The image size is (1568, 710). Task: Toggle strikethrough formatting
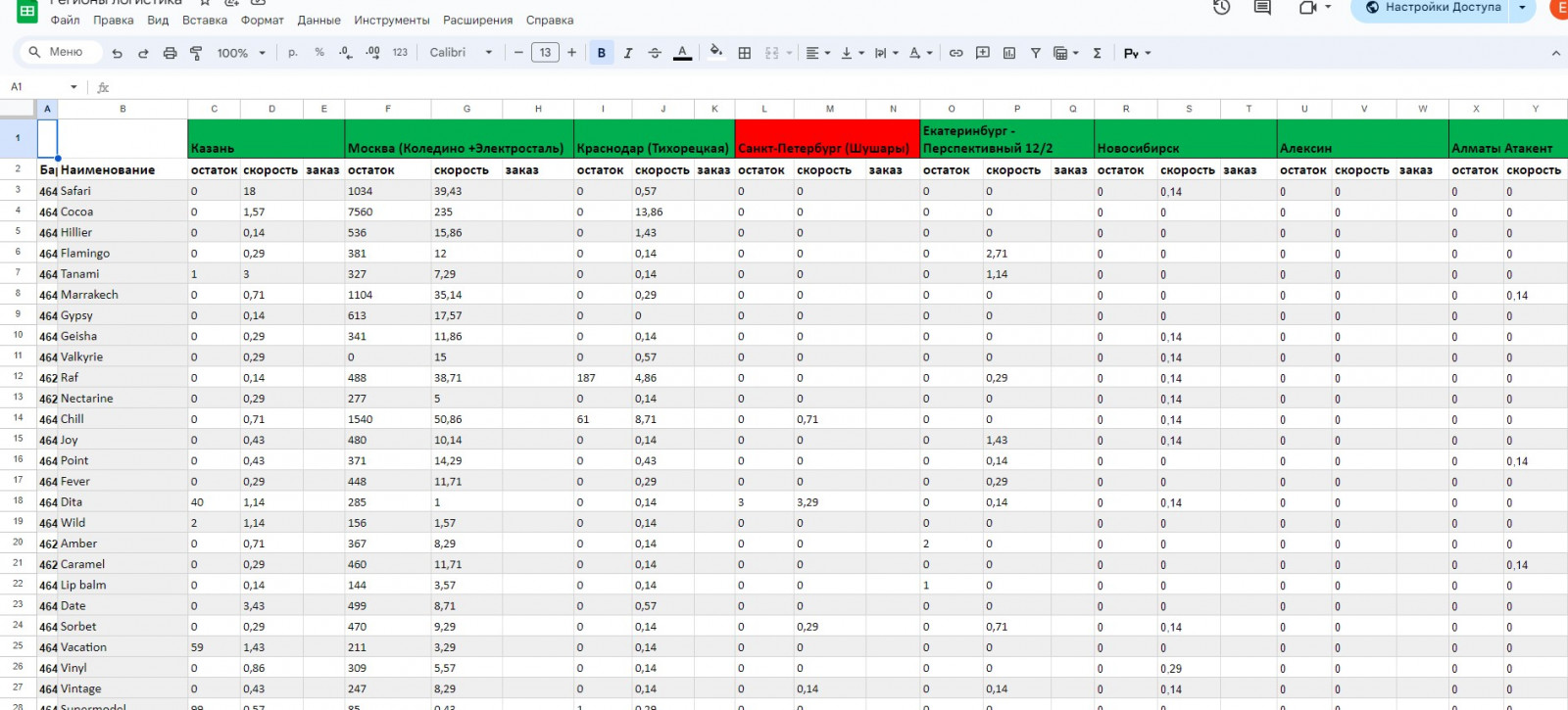(x=655, y=53)
